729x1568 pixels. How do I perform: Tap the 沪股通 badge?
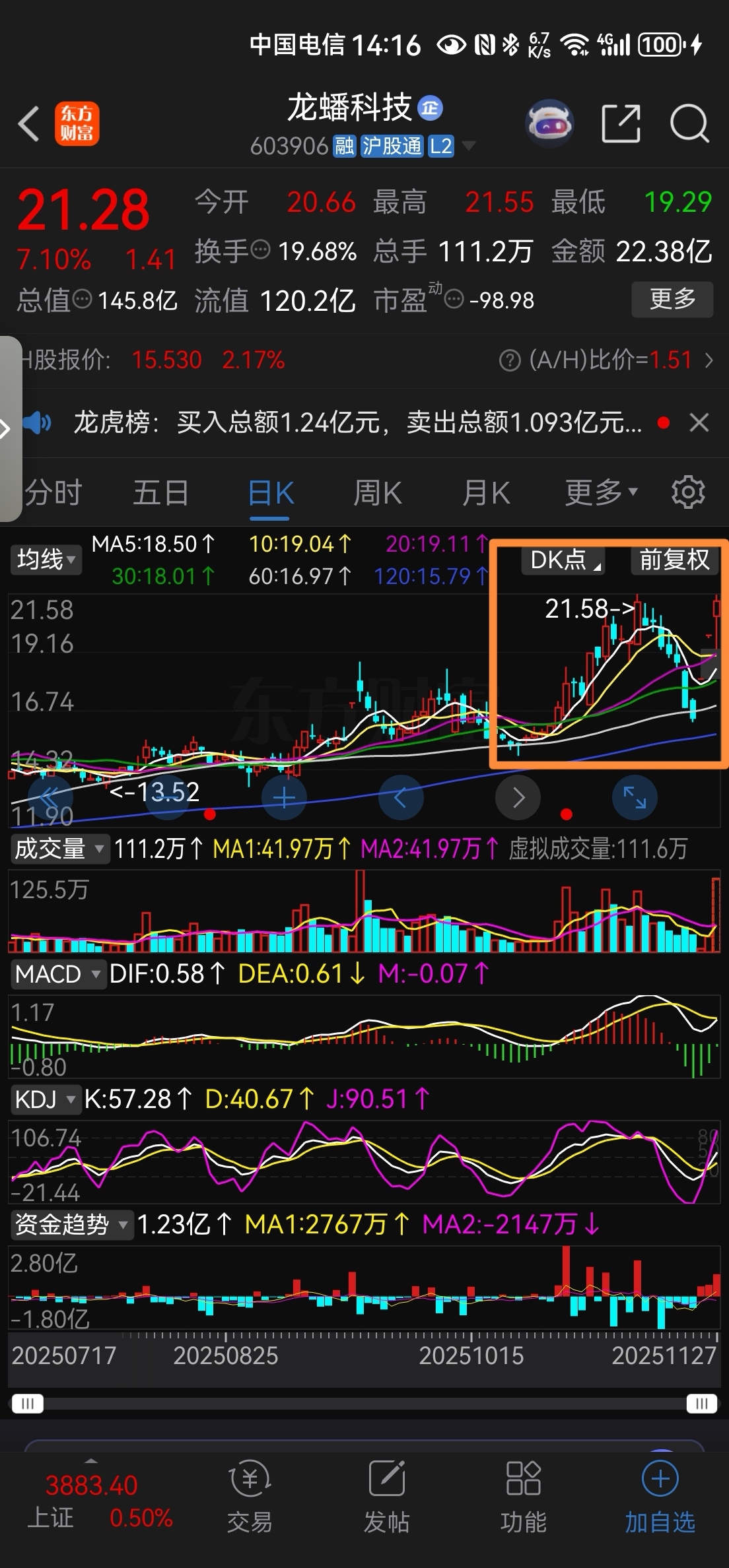[x=392, y=146]
